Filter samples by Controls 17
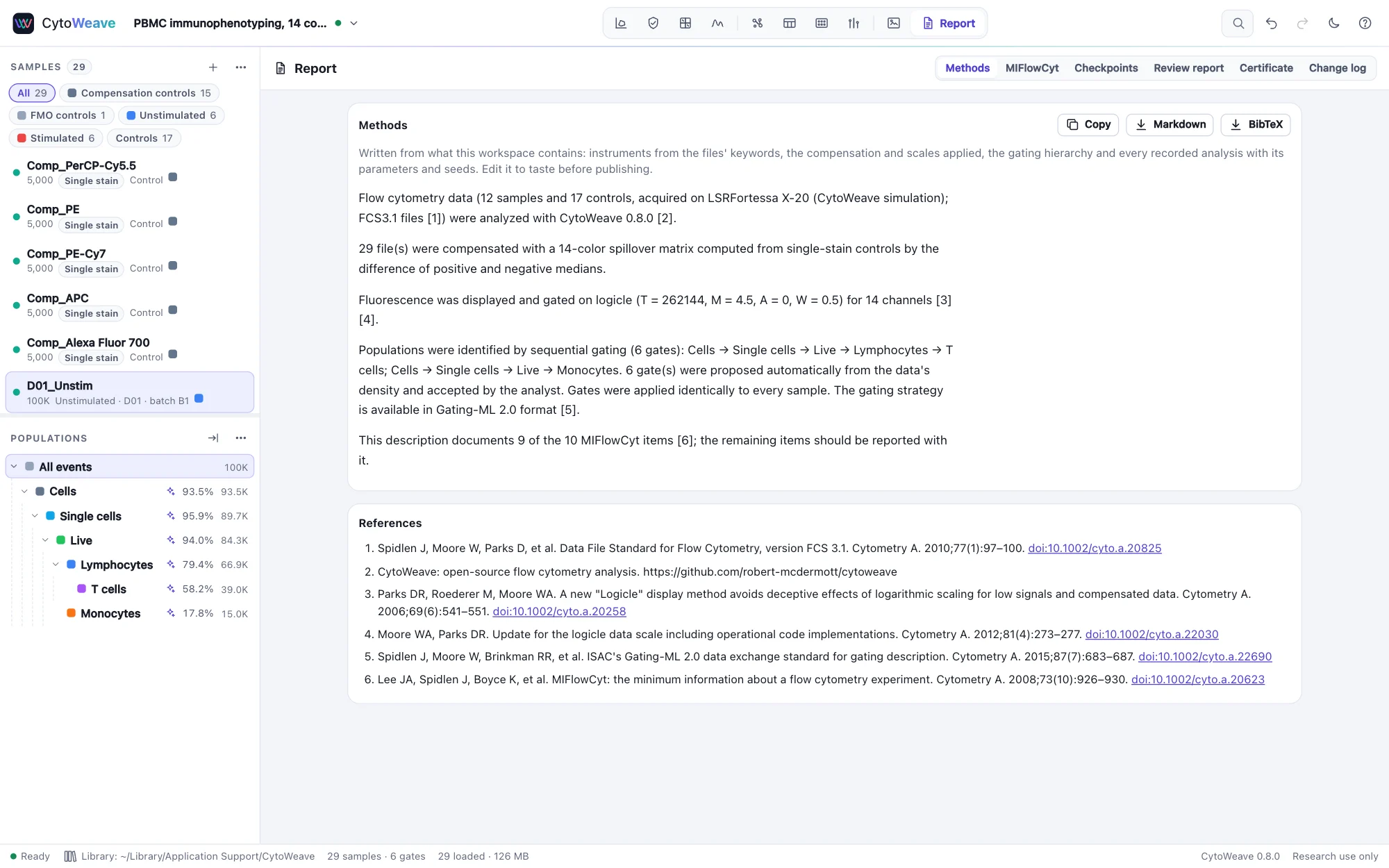Image resolution: width=1389 pixels, height=868 pixels. tap(144, 138)
